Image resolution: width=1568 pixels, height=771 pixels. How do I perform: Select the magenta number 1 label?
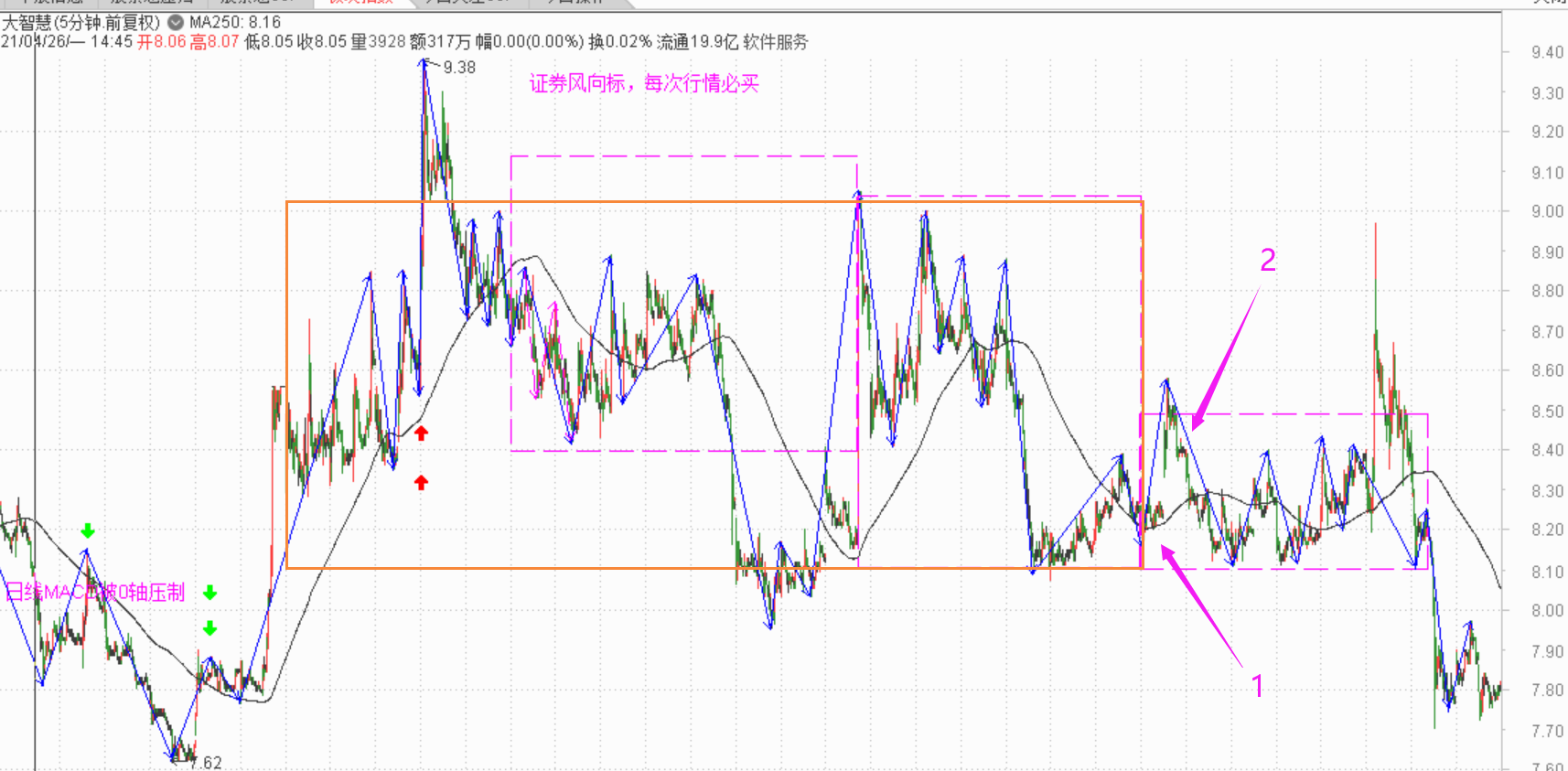[1258, 685]
